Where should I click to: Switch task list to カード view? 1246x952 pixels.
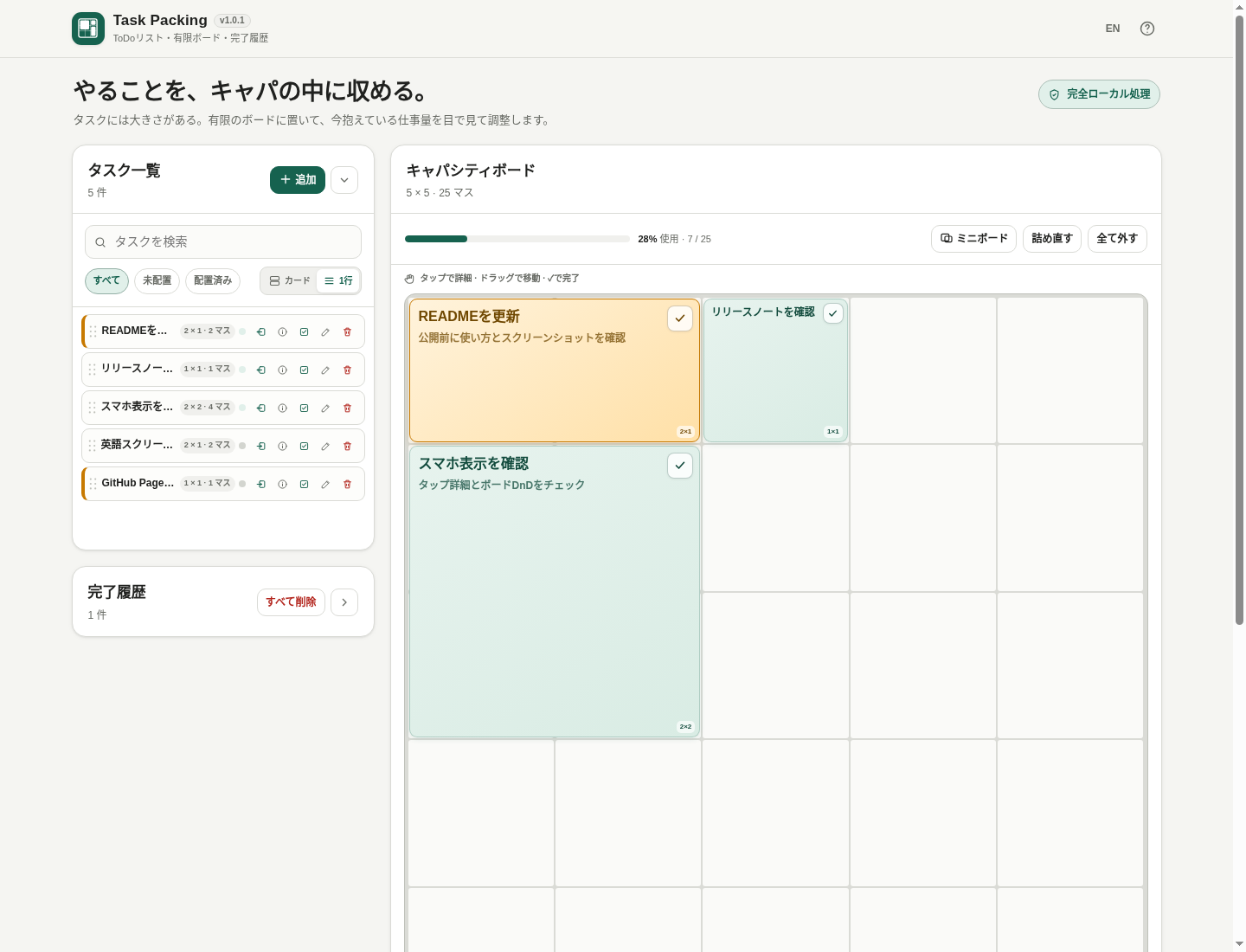tap(290, 280)
